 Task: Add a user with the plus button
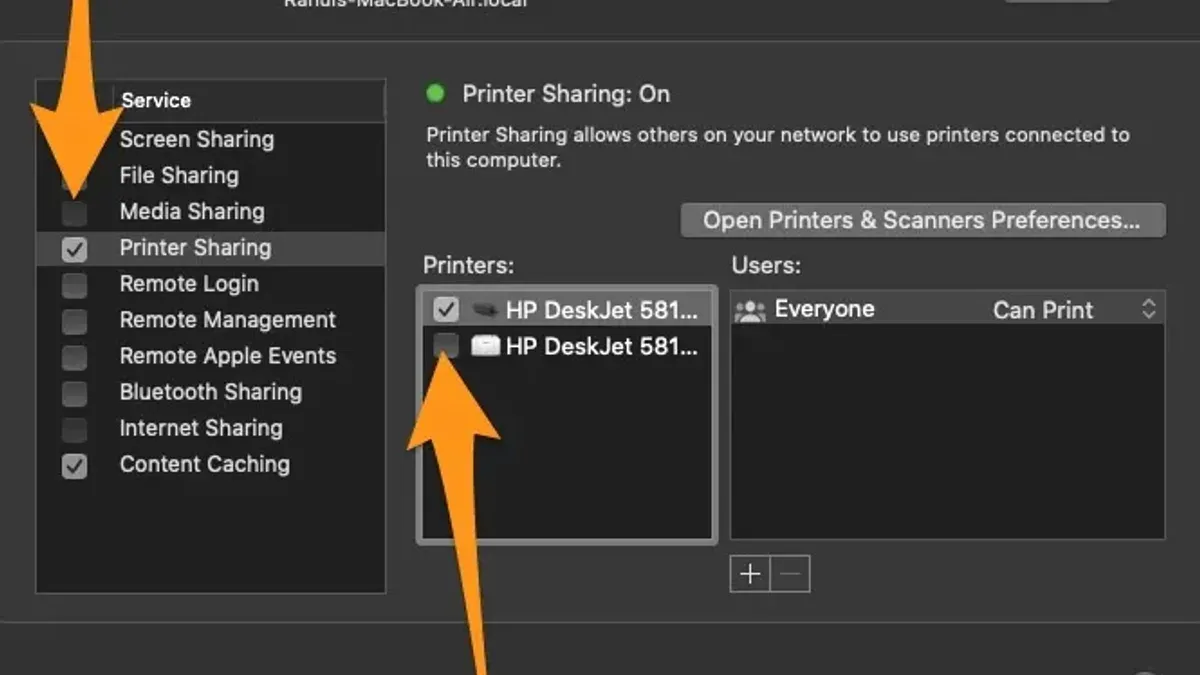(x=750, y=574)
